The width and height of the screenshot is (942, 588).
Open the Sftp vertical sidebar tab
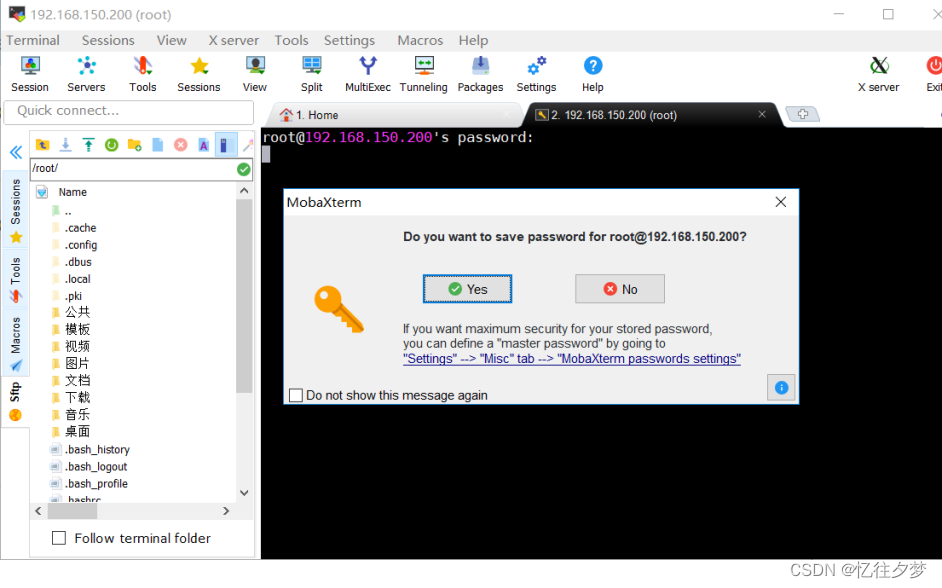(x=16, y=401)
